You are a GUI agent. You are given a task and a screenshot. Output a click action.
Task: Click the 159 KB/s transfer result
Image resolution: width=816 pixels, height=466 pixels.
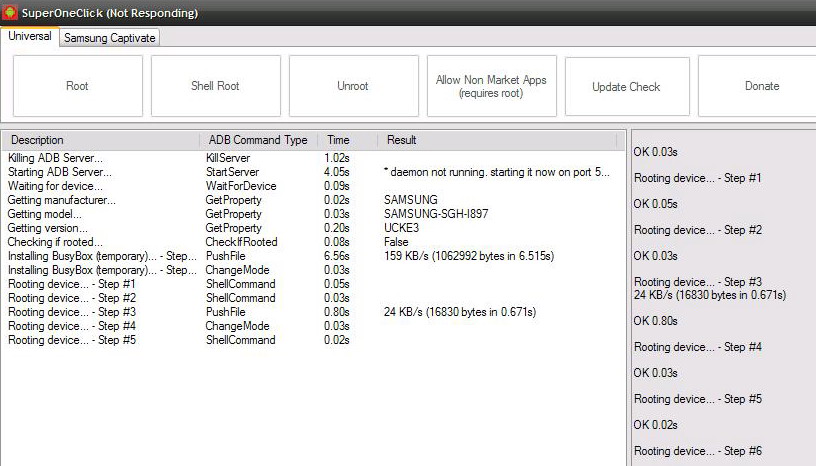[x=469, y=256]
